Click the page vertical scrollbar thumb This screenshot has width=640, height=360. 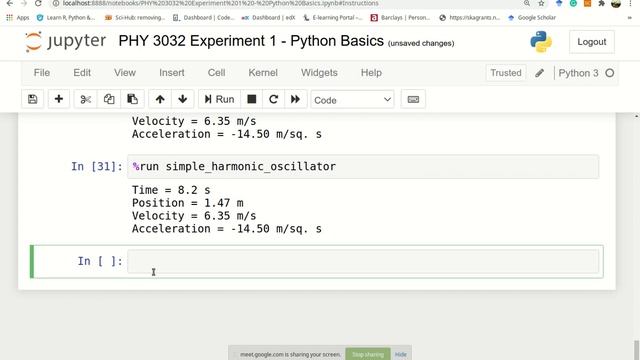click(636, 350)
